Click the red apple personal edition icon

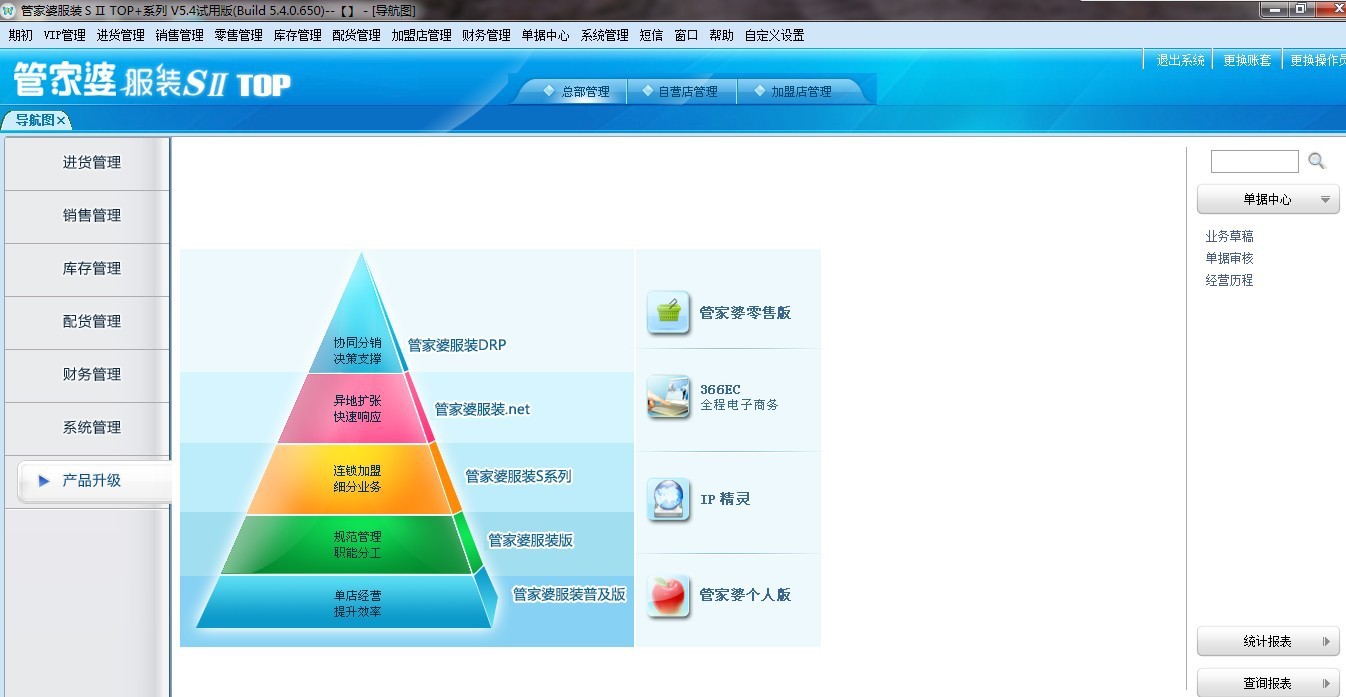[668, 596]
